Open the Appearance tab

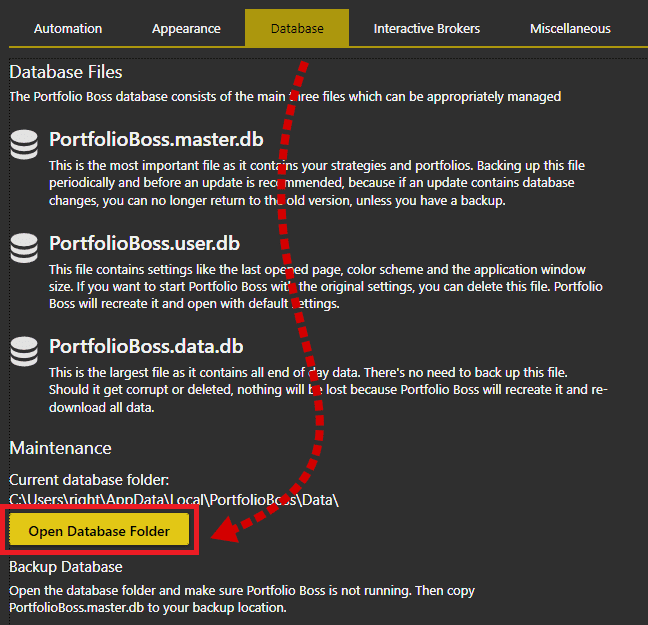point(186,28)
